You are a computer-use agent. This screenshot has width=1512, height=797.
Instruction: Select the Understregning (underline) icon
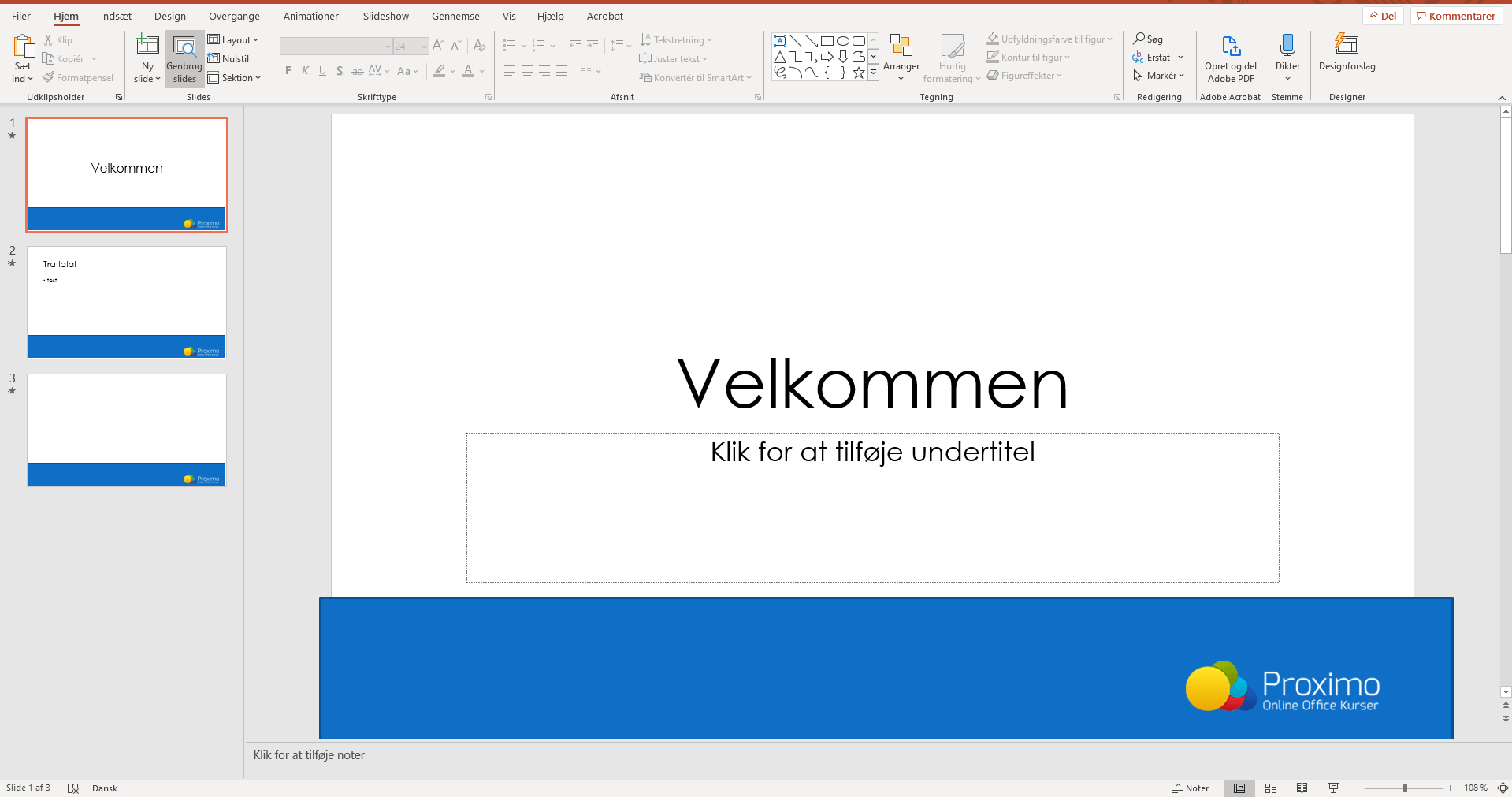[322, 71]
